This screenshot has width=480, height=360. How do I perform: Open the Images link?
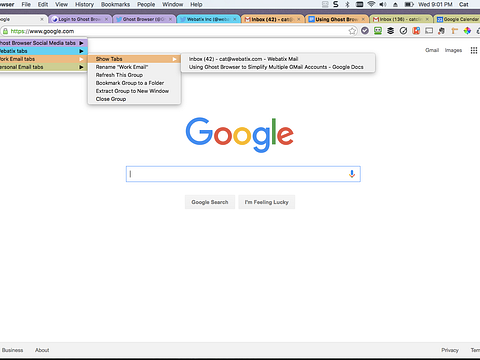tap(453, 50)
